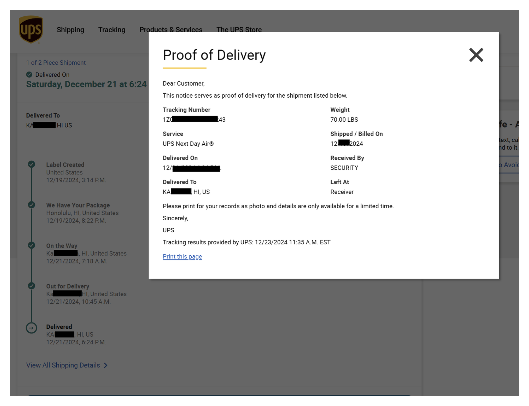Viewport: 529px width, 406px height.
Task: Click the Tracking results provided by UPS line
Action: (246, 242)
